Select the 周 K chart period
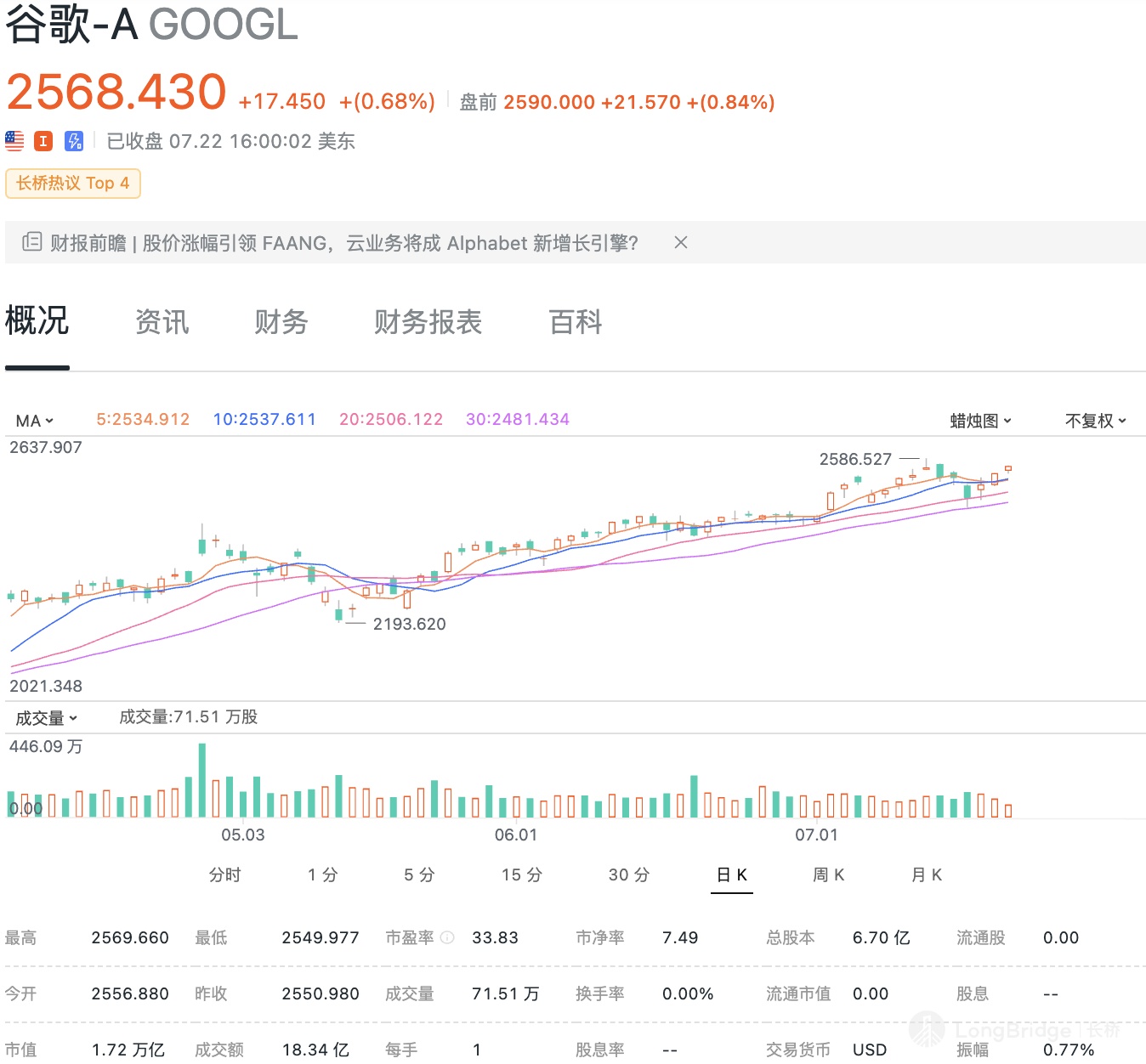This screenshot has height=1064, width=1146. 829,874
